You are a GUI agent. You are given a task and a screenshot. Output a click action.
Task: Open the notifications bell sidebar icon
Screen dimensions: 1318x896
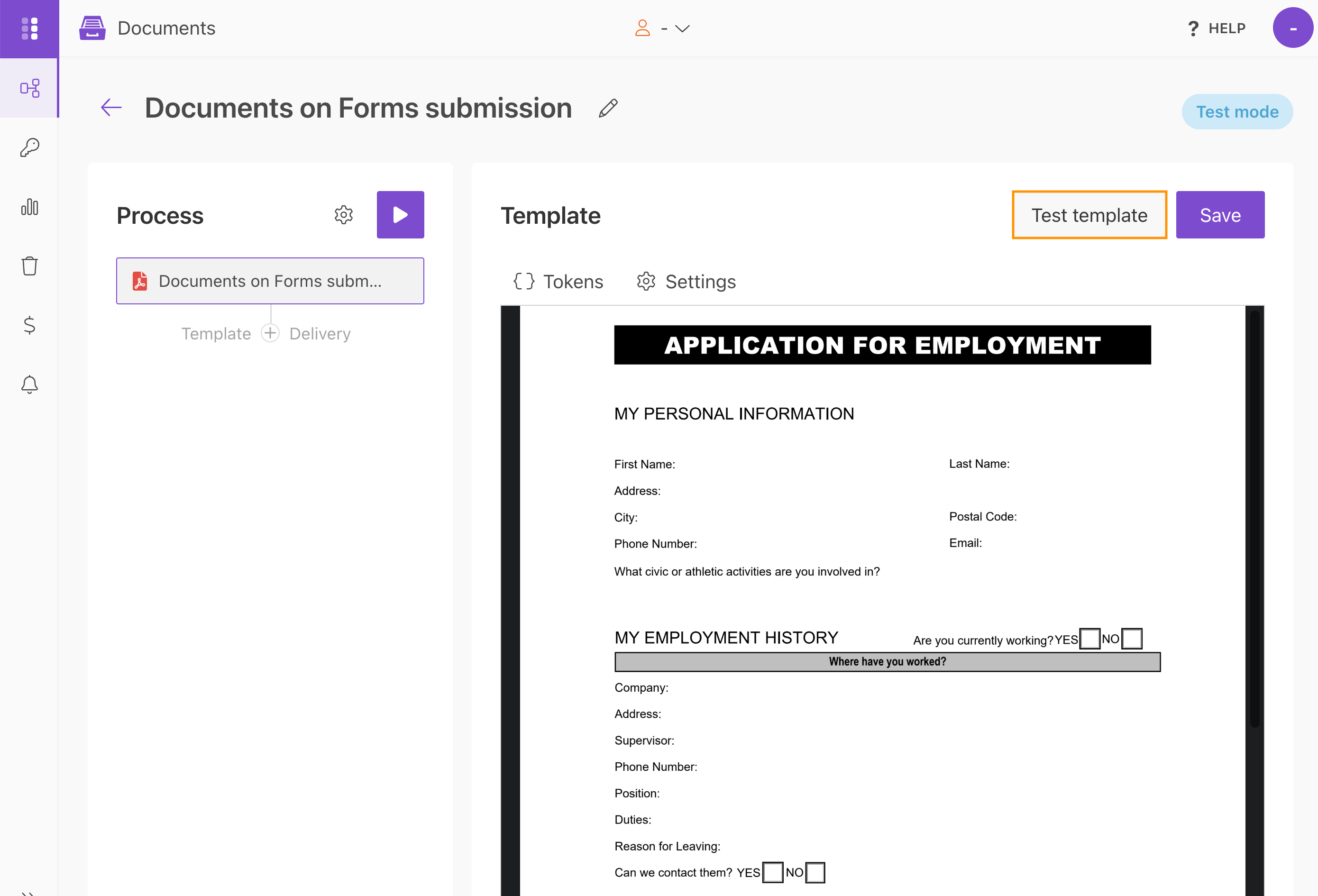click(29, 384)
